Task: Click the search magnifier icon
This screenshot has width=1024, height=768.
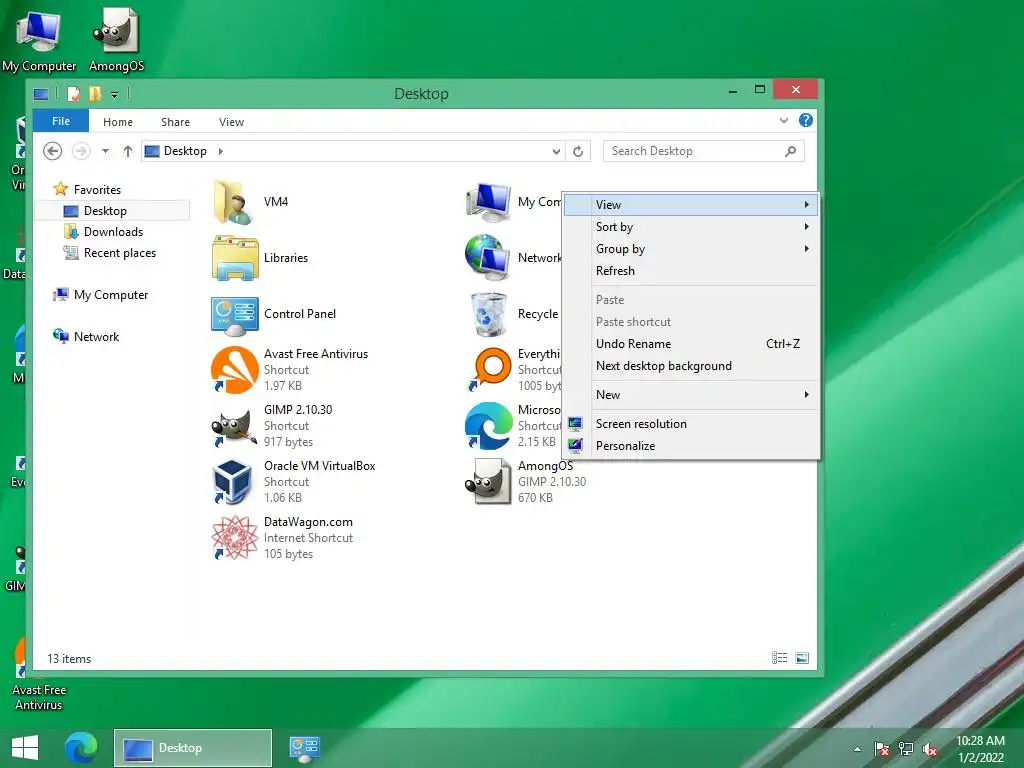Action: tap(790, 152)
